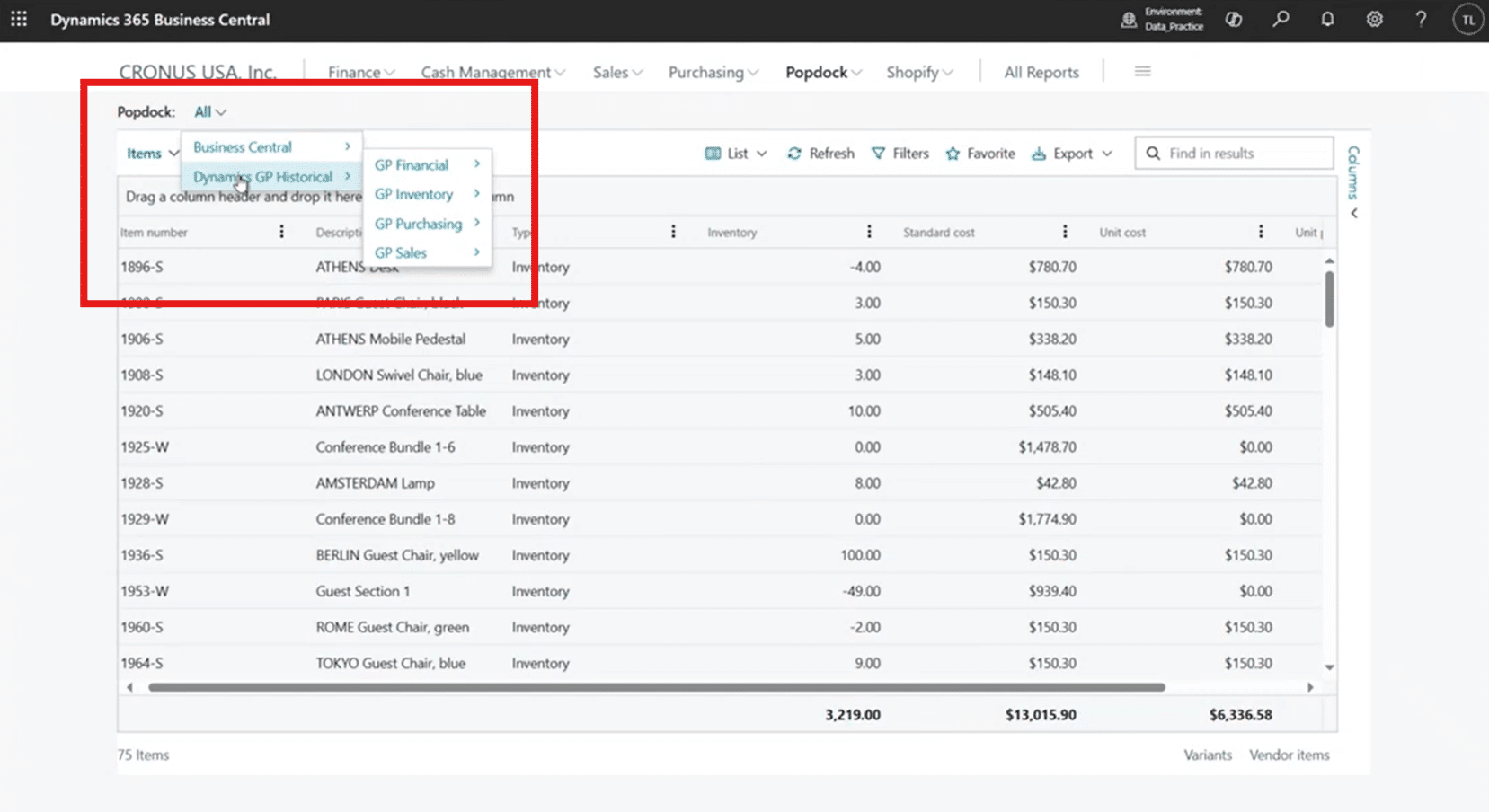Open the Variants link
Image resolution: width=1489 pixels, height=812 pixels.
[1207, 755]
